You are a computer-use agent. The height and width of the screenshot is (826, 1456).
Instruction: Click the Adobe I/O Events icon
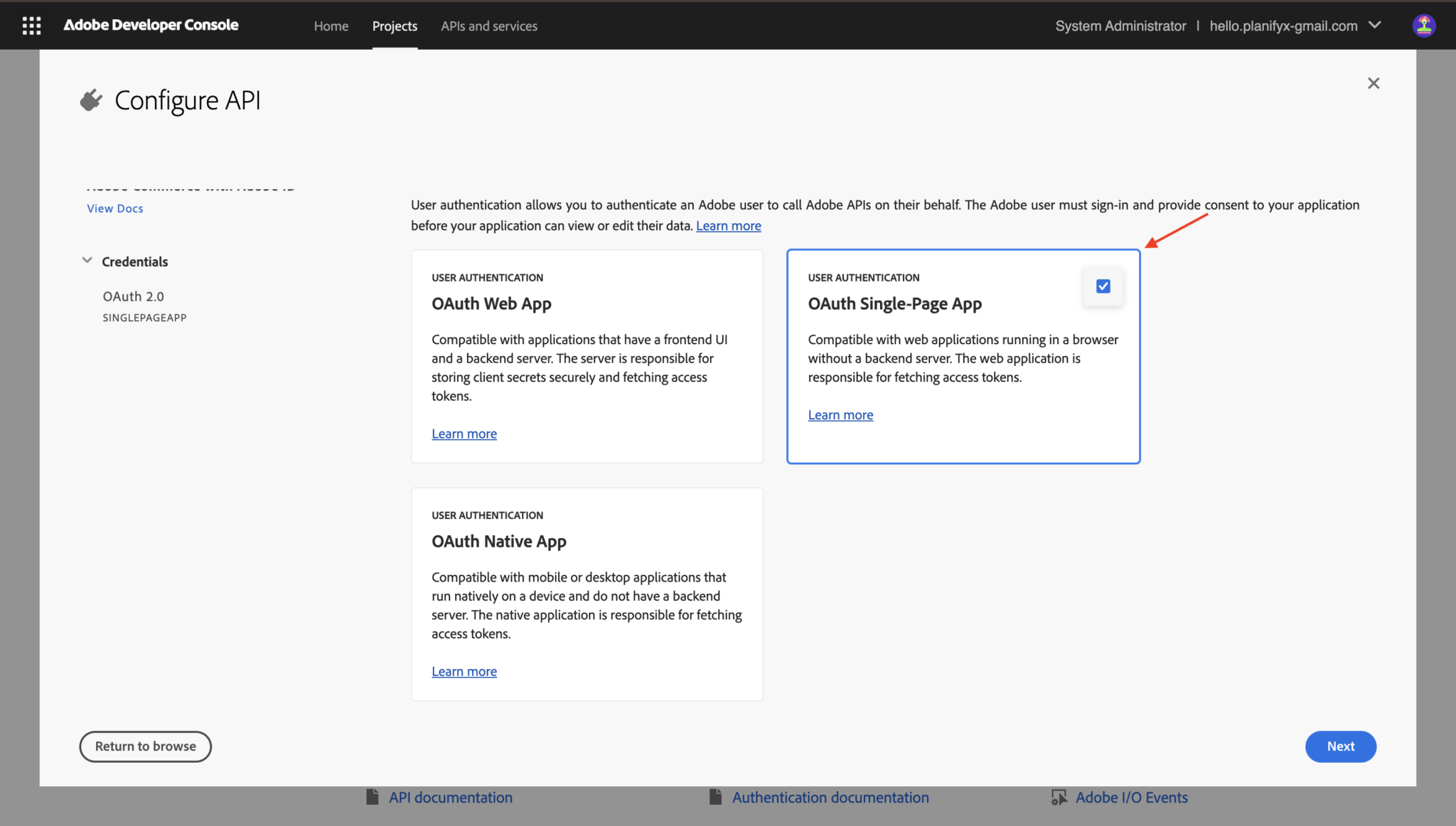point(1059,798)
